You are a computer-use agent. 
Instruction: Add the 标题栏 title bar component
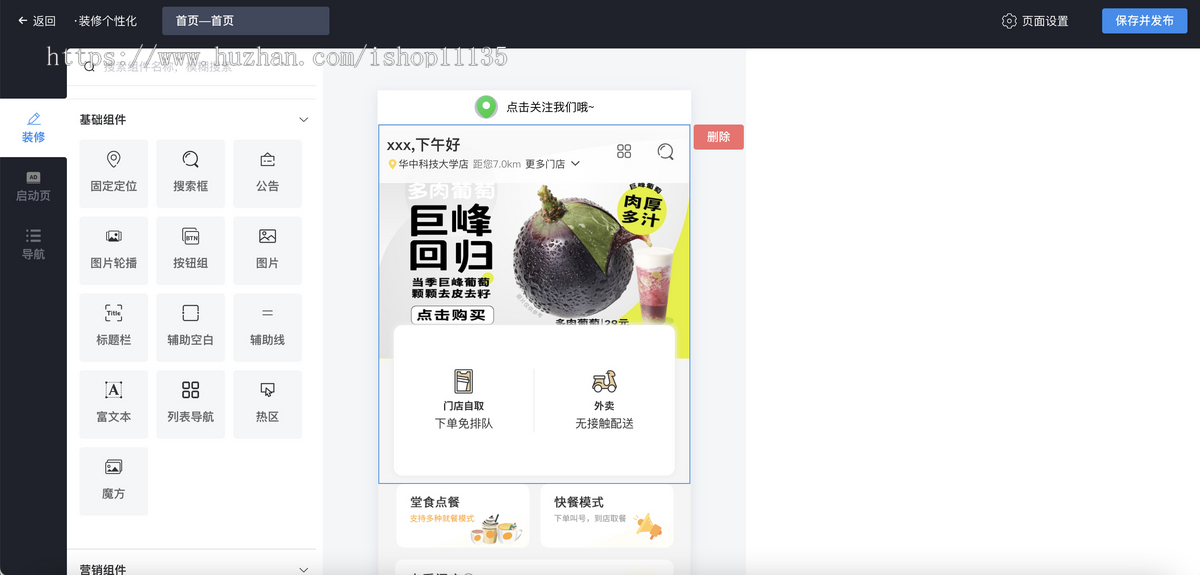point(113,327)
